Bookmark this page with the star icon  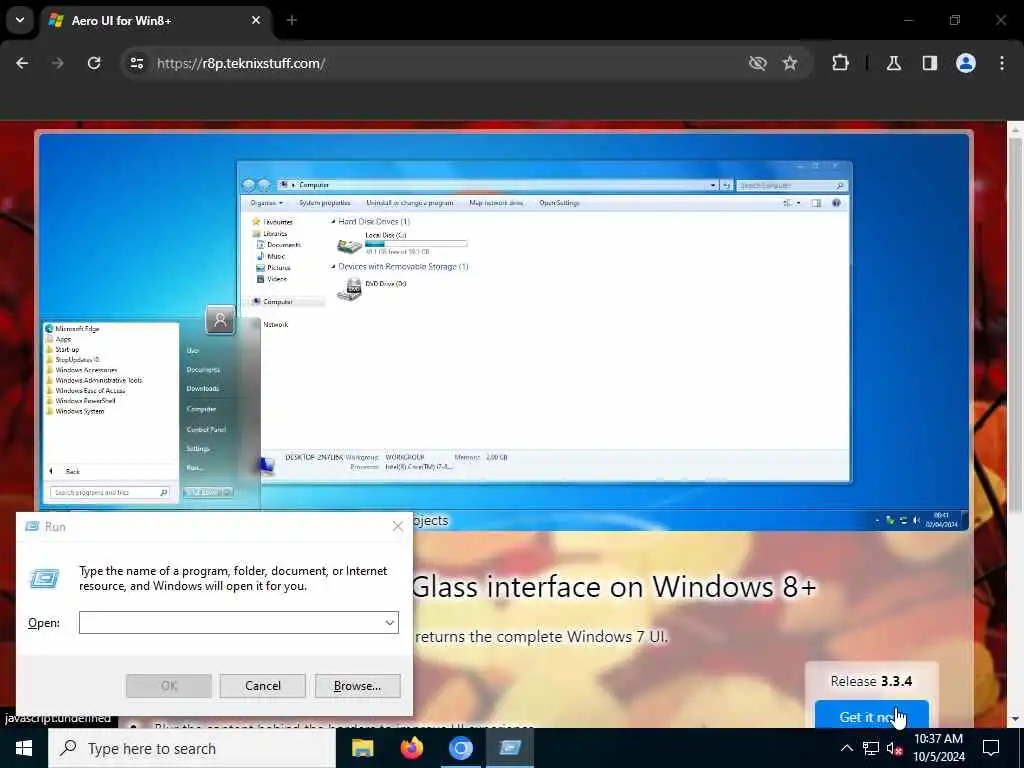(x=790, y=63)
